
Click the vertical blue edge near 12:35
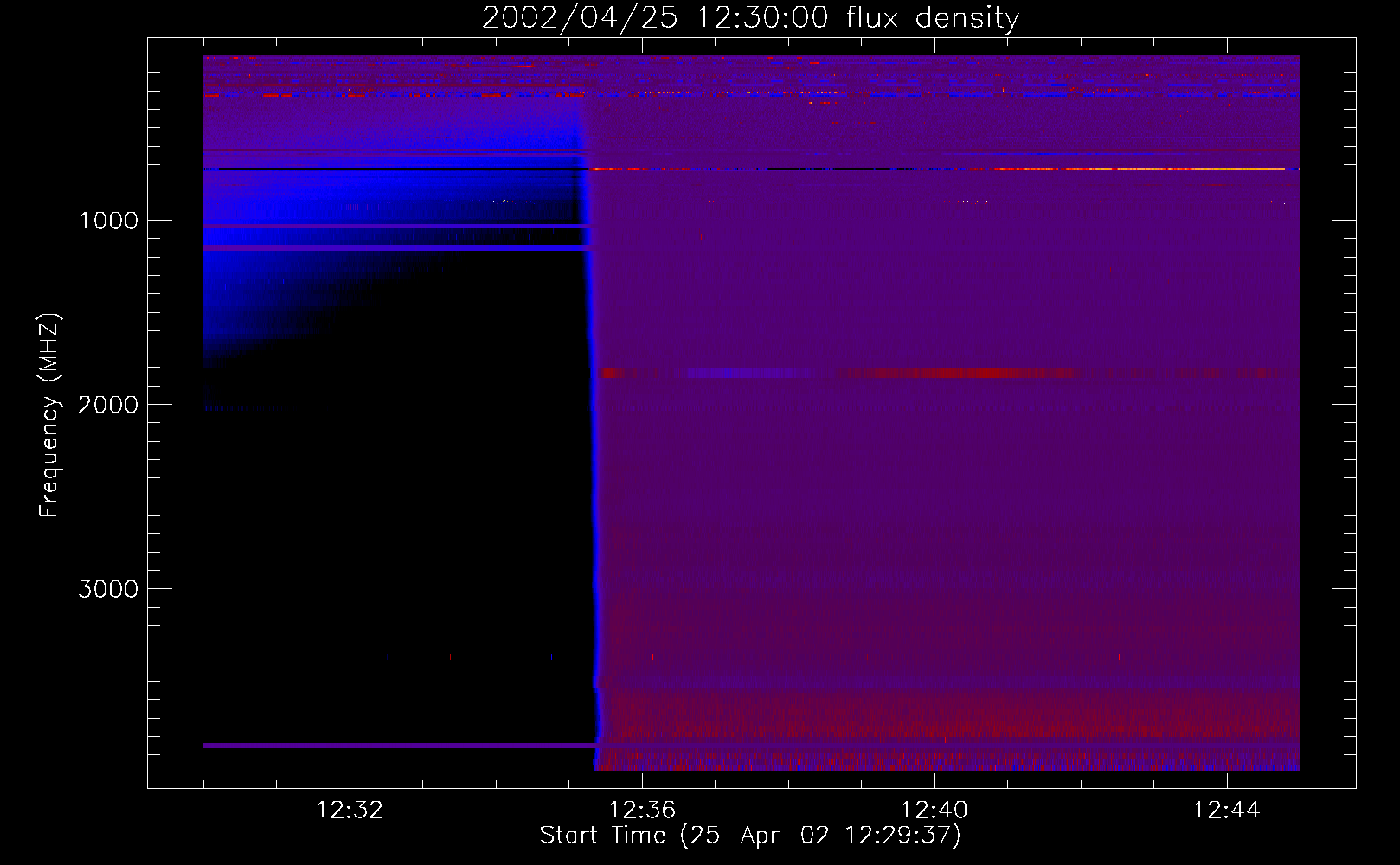(x=594, y=432)
